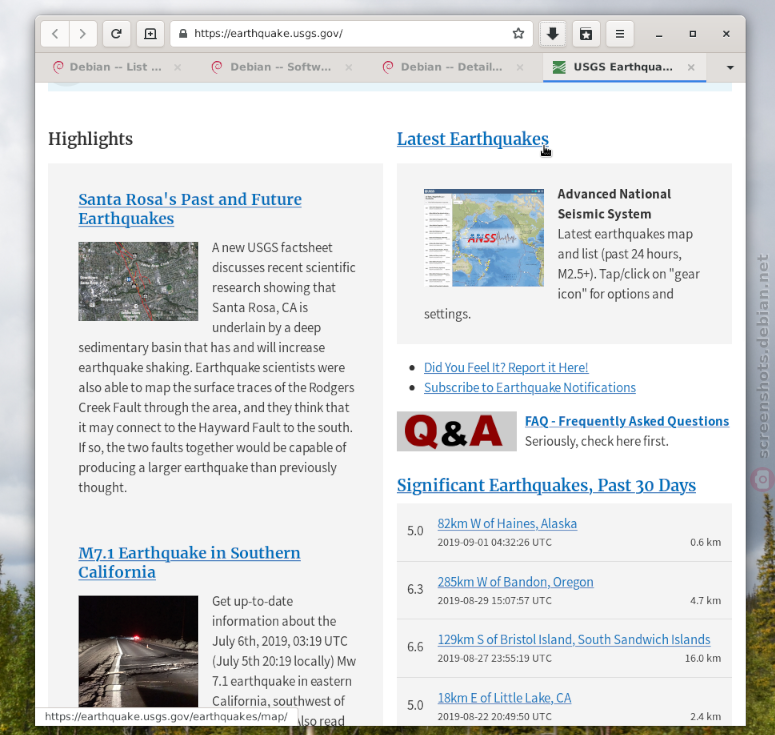Go back to the previous page
This screenshot has height=735, width=775.
(55, 34)
